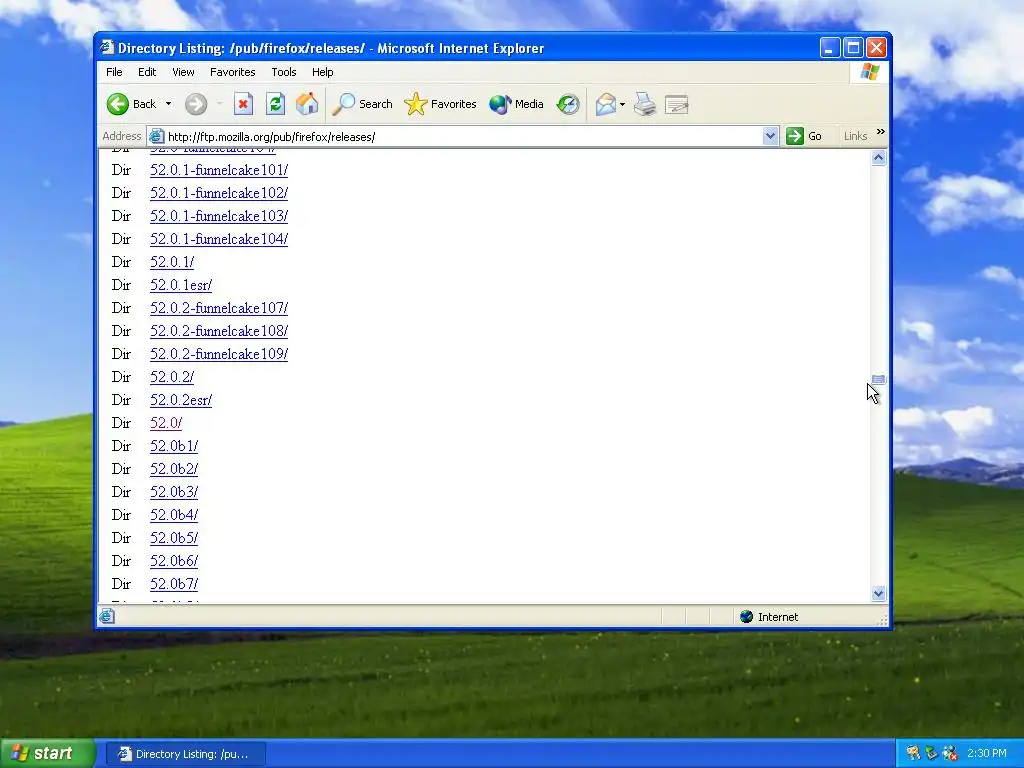1024x768 pixels.
Task: Click the Directory Listing taskbar button
Action: 185,754
